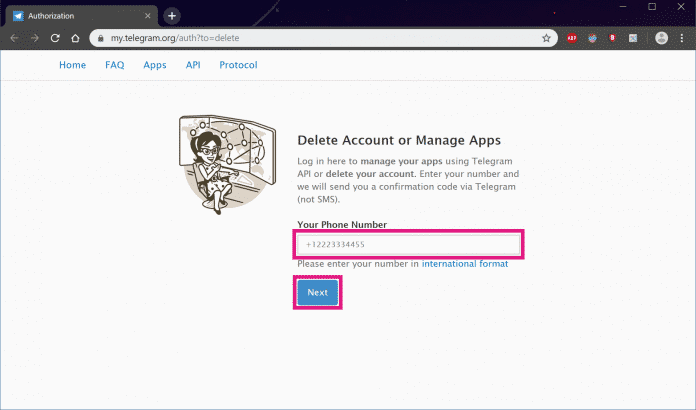Open the red ABP extension icon
Viewport: 696px width, 410px height.
click(x=572, y=38)
